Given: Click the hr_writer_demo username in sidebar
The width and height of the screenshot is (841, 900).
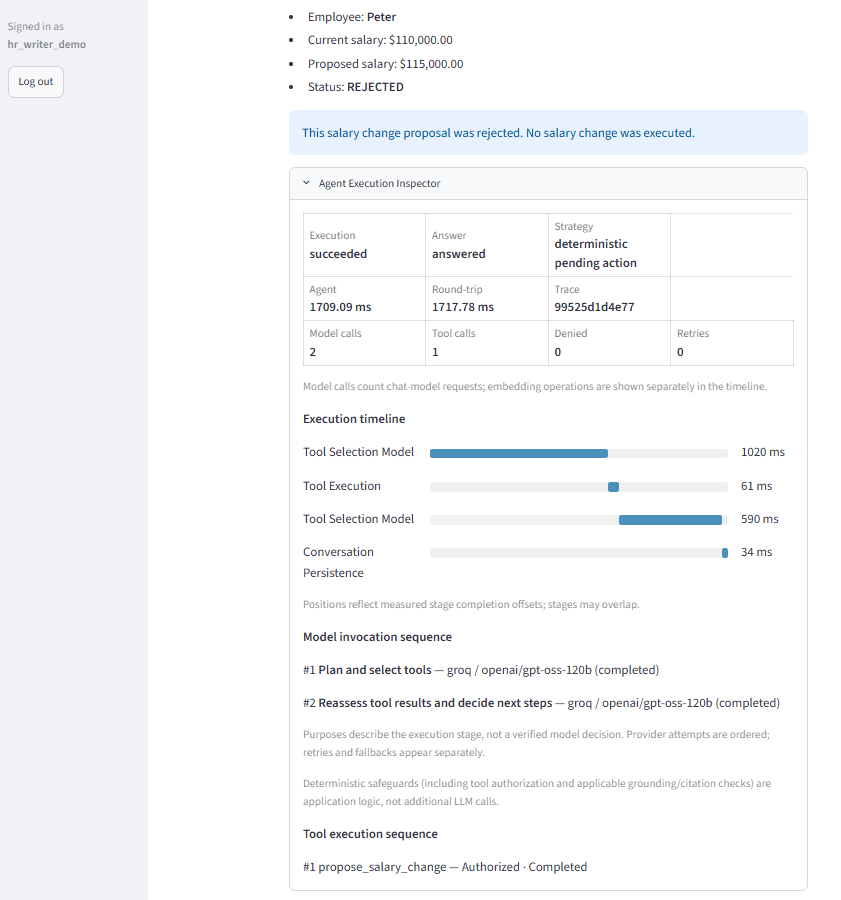Looking at the screenshot, I should click(x=46, y=45).
